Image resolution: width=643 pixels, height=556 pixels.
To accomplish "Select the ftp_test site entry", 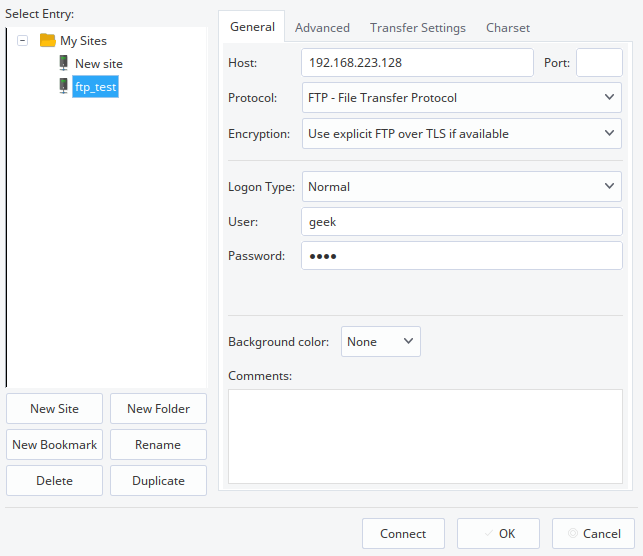I will pyautogui.click(x=96, y=87).
